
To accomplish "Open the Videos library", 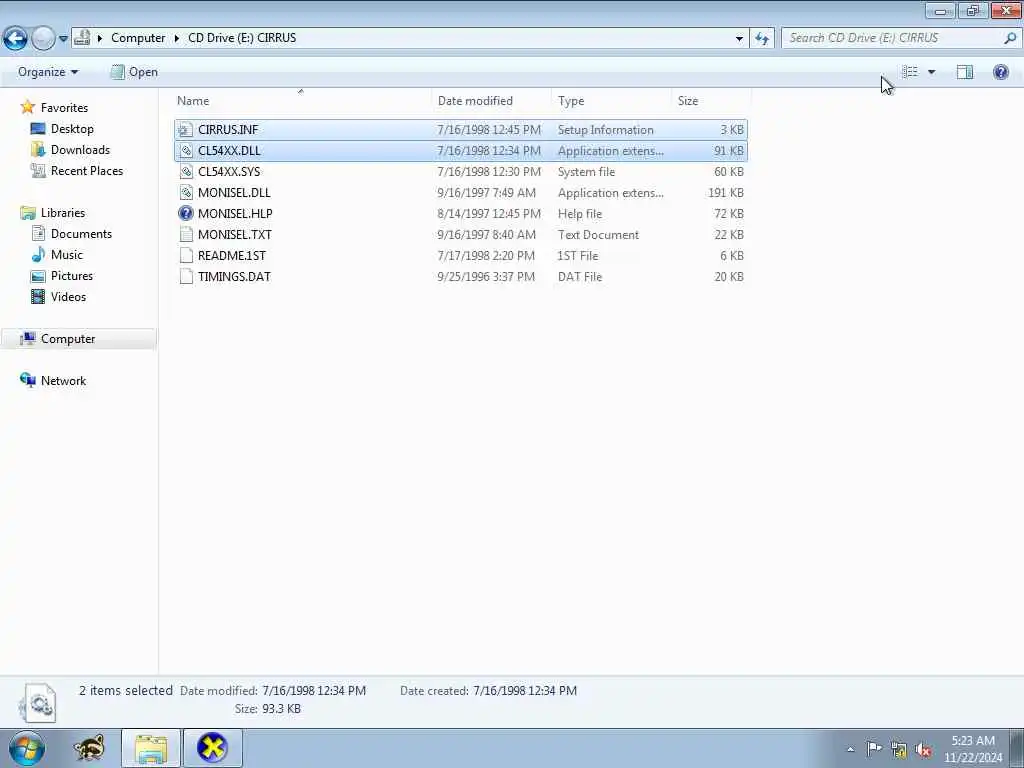I will [59, 296].
